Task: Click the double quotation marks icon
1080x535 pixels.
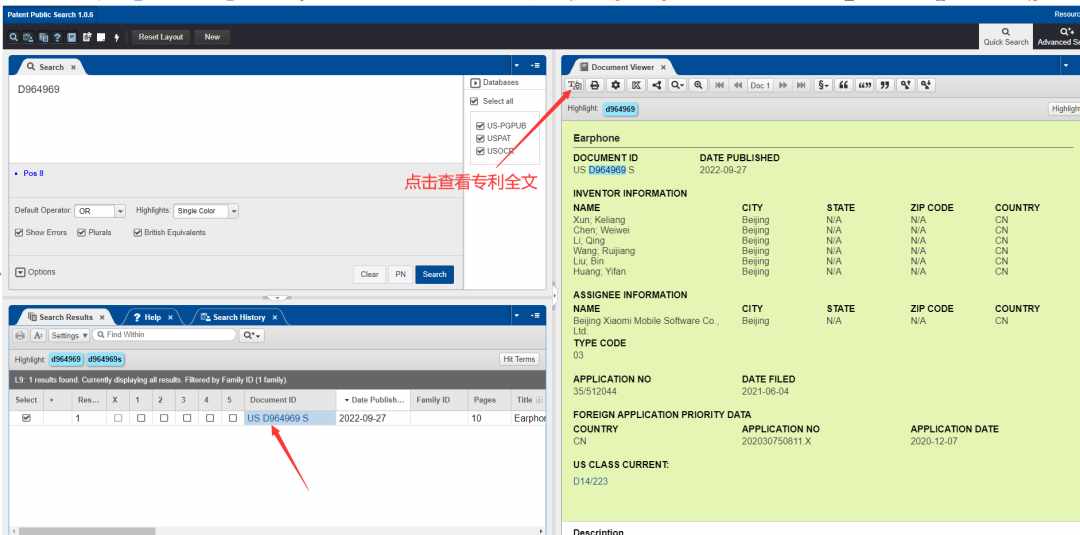Action: [x=864, y=85]
